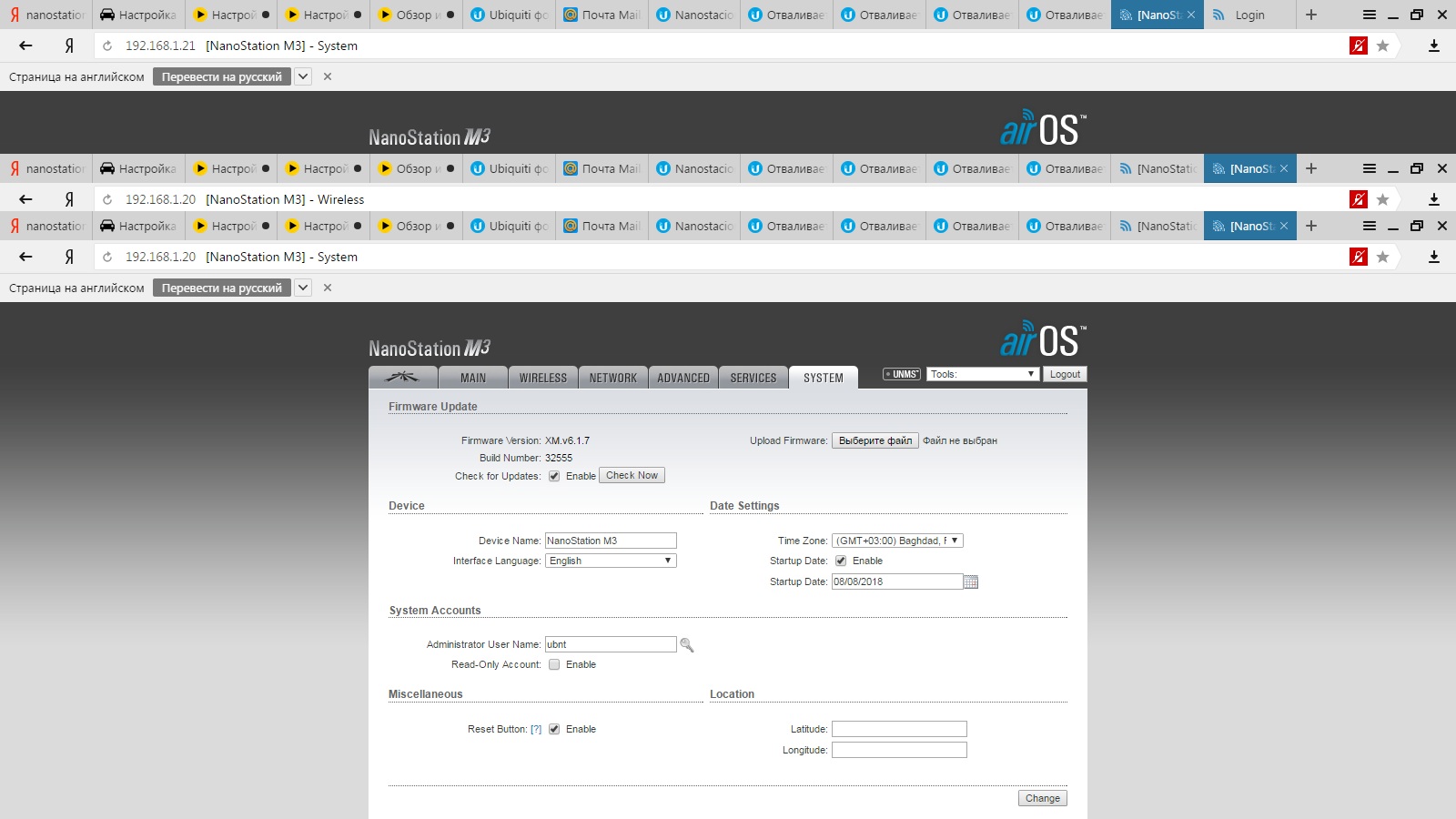Open the Tools dropdown
1456x819 pixels.
(983, 374)
